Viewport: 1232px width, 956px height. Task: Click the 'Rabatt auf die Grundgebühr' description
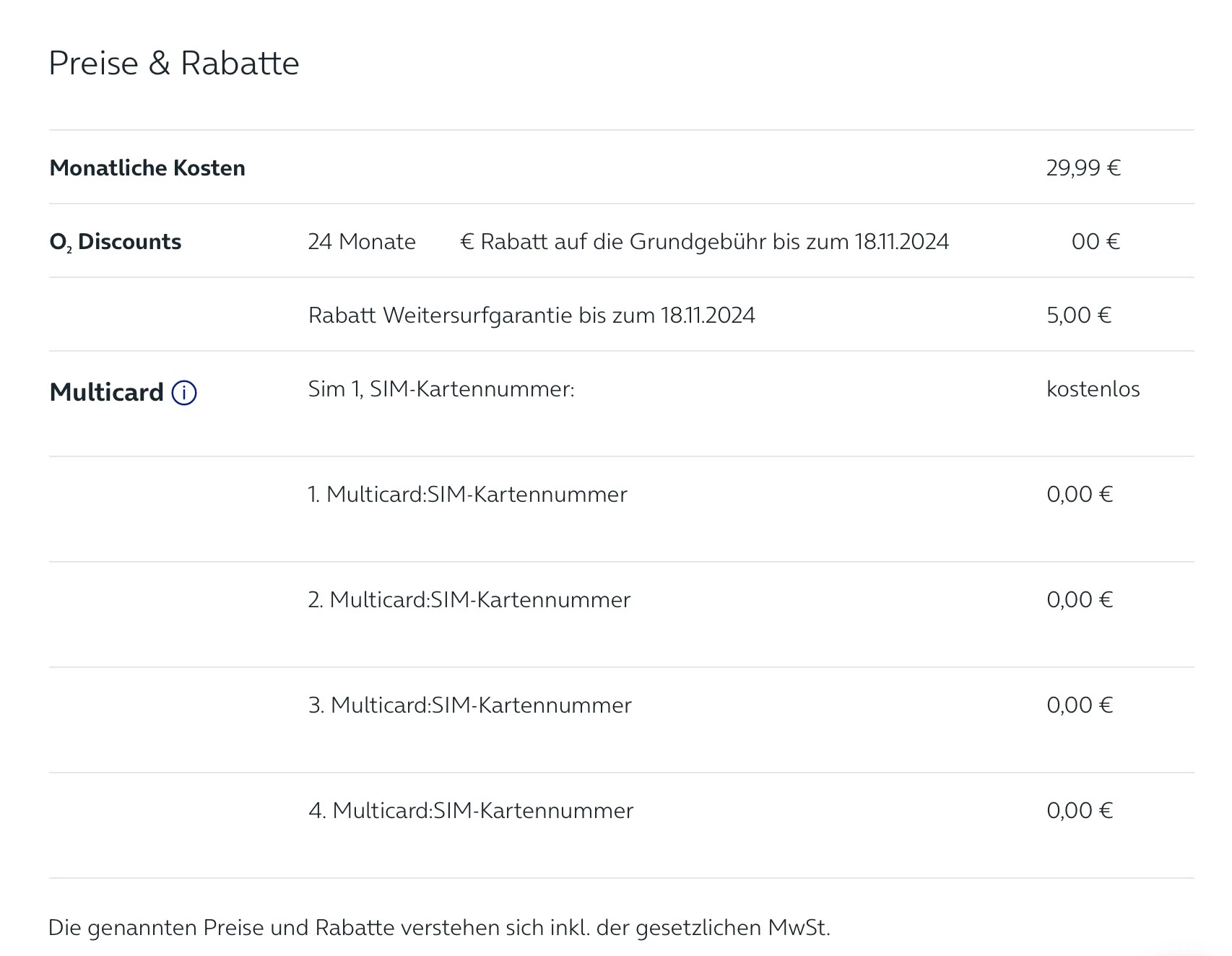pyautogui.click(x=704, y=242)
